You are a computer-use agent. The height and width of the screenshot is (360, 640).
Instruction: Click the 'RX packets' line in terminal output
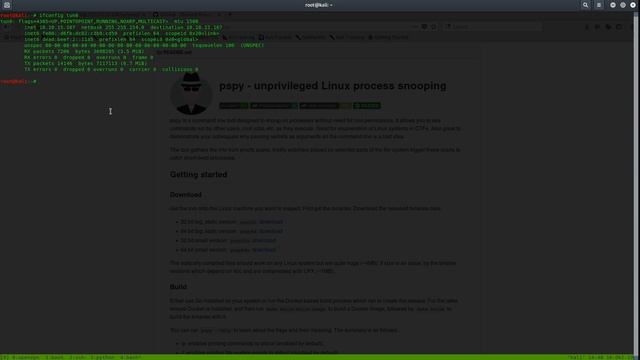pyautogui.click(x=84, y=51)
